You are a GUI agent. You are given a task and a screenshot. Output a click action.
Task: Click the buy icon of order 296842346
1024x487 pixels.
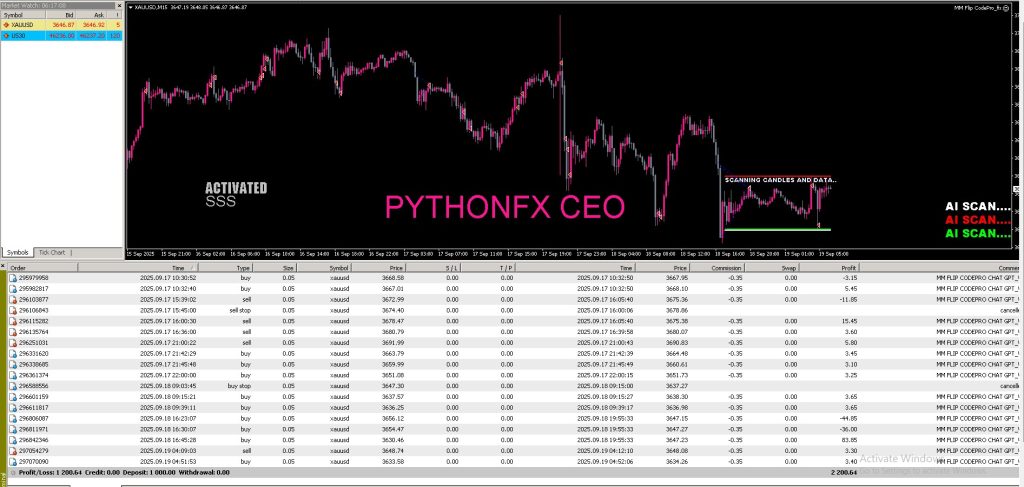point(13,439)
